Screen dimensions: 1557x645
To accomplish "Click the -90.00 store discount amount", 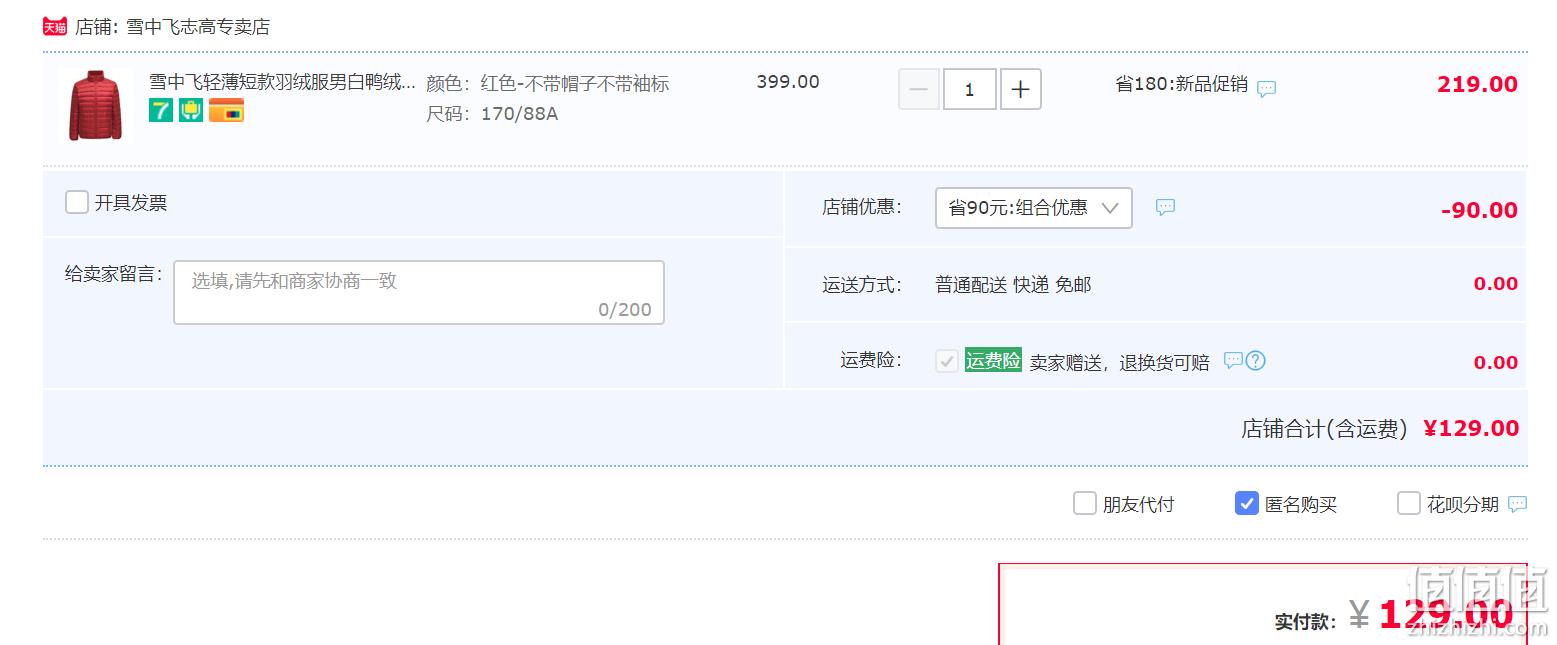I will point(1479,210).
